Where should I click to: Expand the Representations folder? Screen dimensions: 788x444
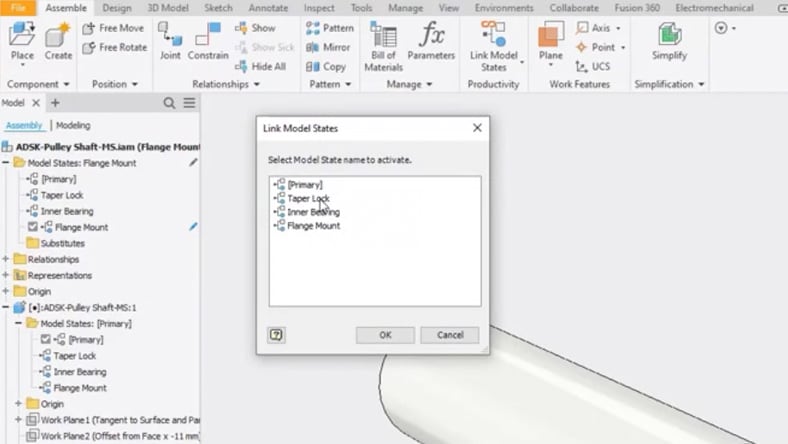point(6,275)
